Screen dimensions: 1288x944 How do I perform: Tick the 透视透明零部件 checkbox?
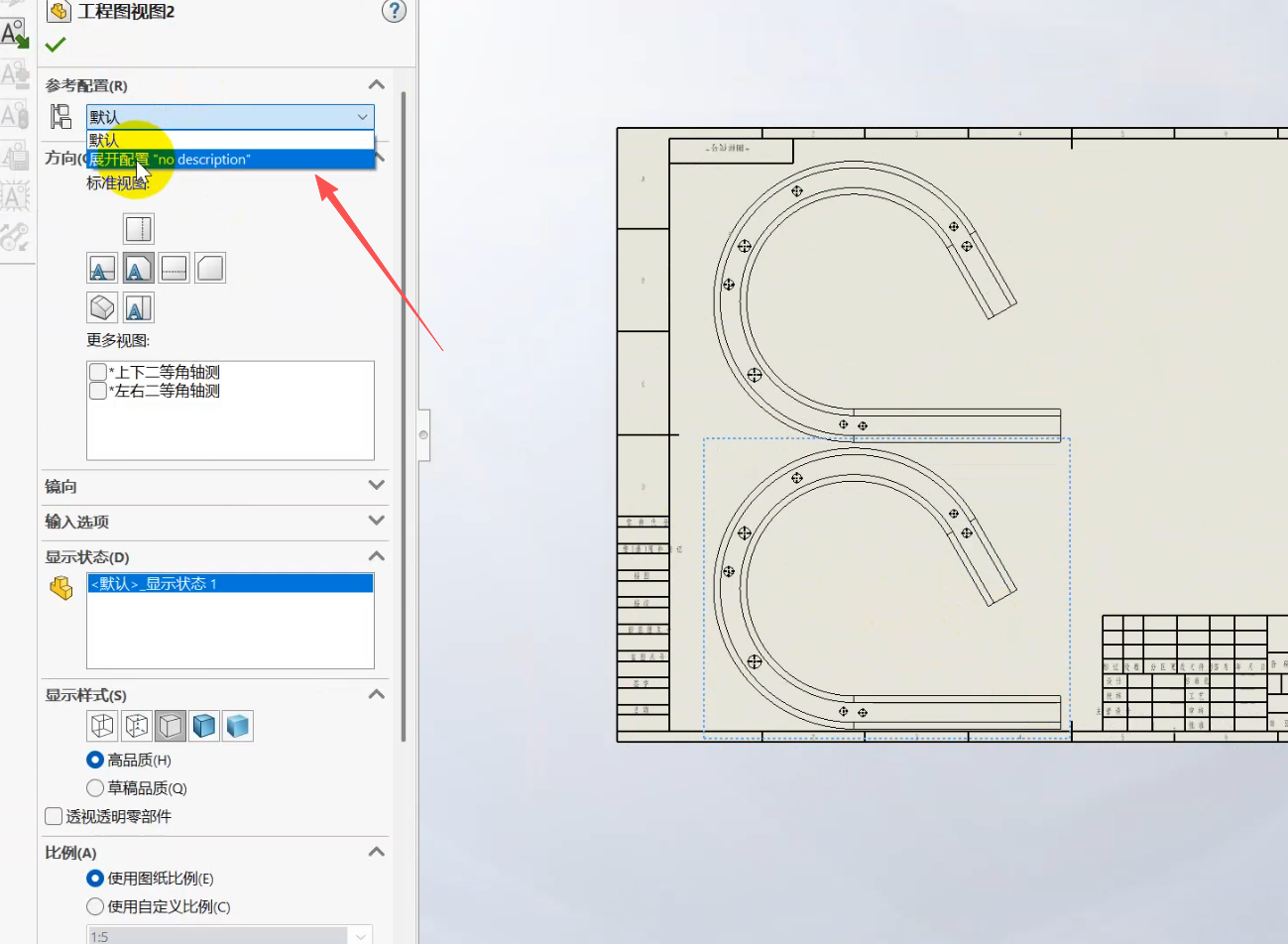(x=55, y=816)
